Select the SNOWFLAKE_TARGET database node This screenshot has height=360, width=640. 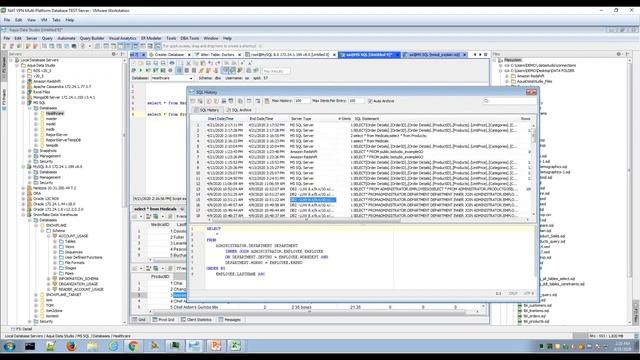pyautogui.click(x=63, y=295)
